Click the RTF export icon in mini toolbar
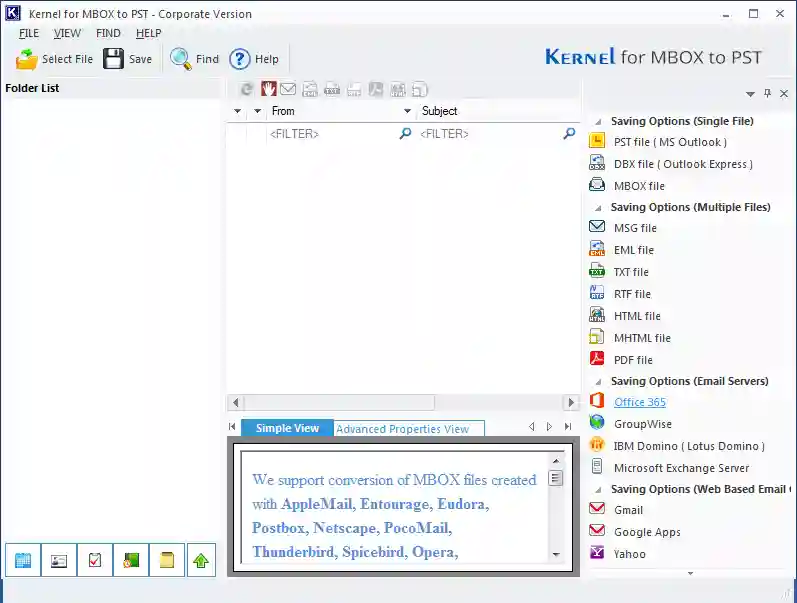Viewport: 797px width, 603px height. (x=354, y=89)
